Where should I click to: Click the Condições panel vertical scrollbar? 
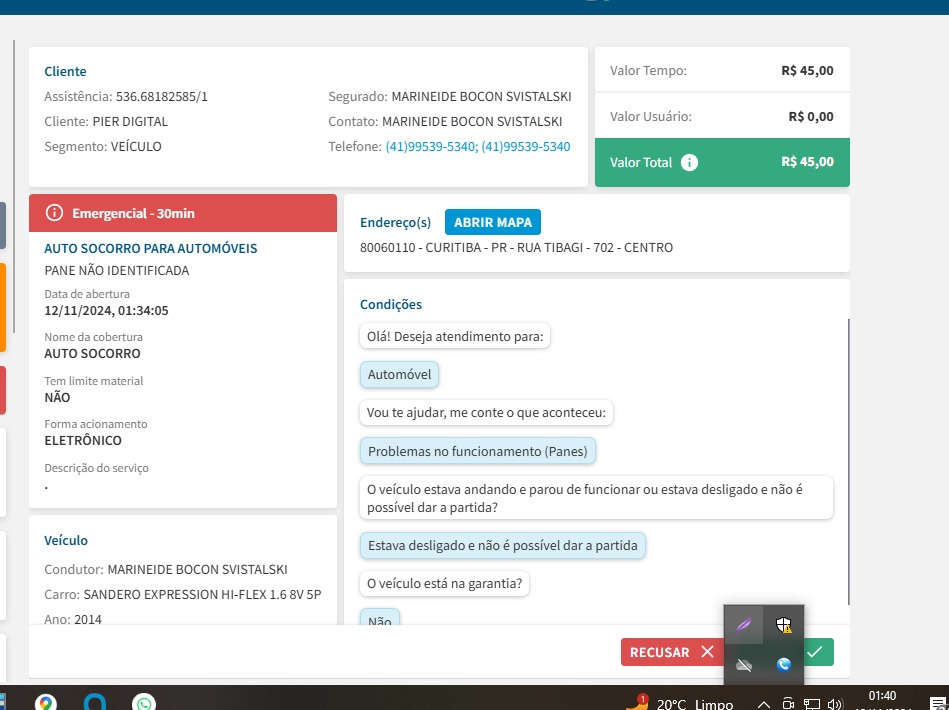[x=849, y=461]
